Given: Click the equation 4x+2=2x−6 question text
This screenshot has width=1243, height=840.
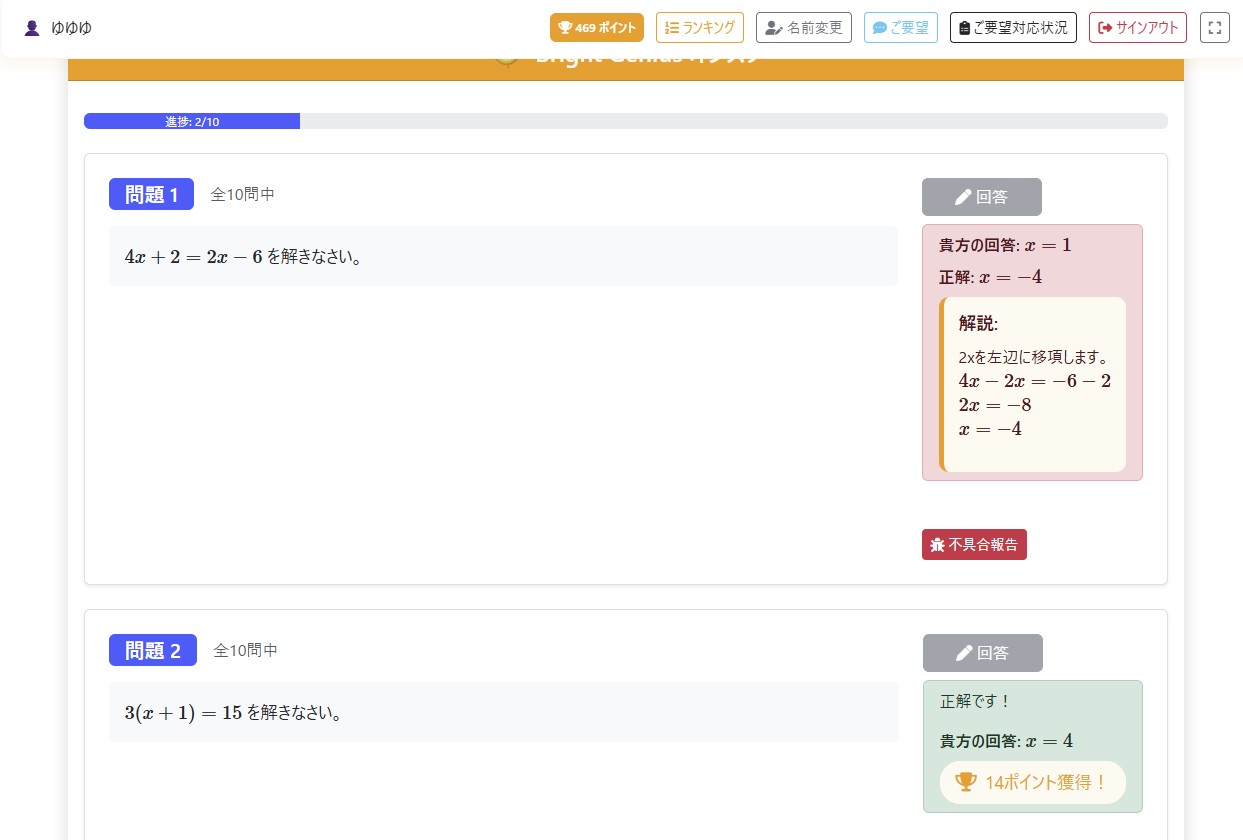Looking at the screenshot, I should pyautogui.click(x=193, y=257).
